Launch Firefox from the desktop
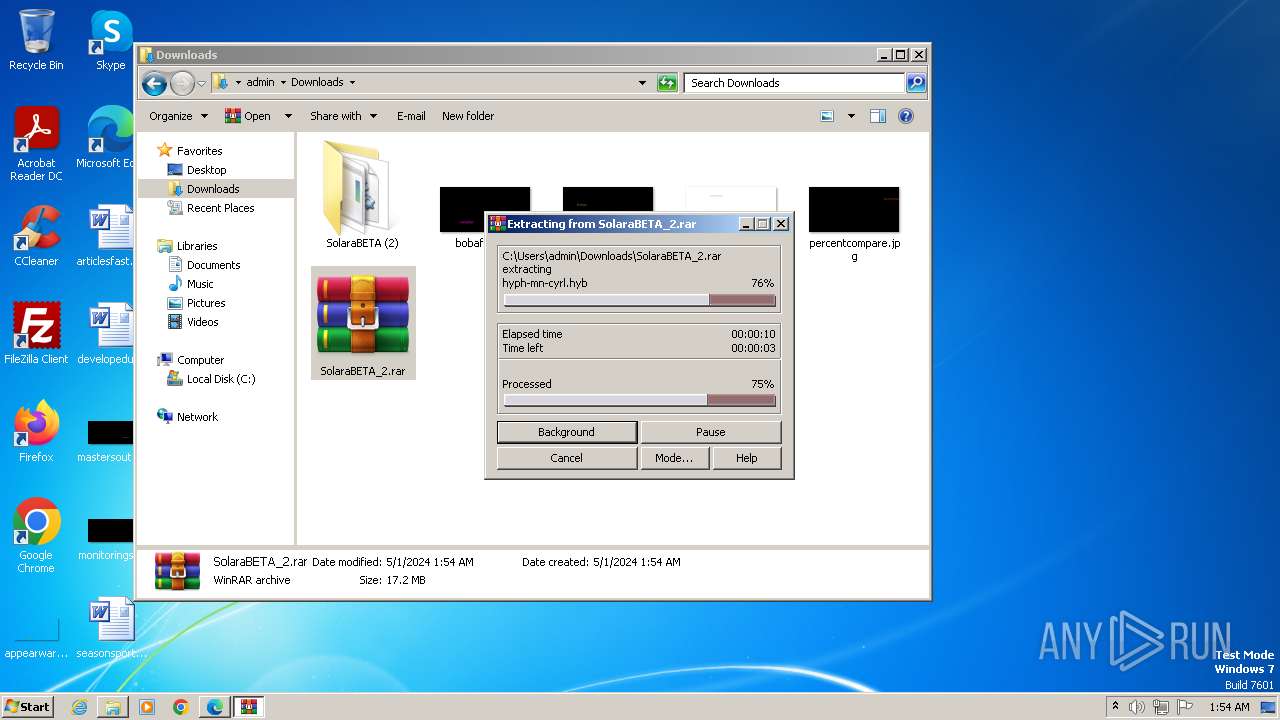Viewport: 1280px width, 720px height. click(x=36, y=432)
